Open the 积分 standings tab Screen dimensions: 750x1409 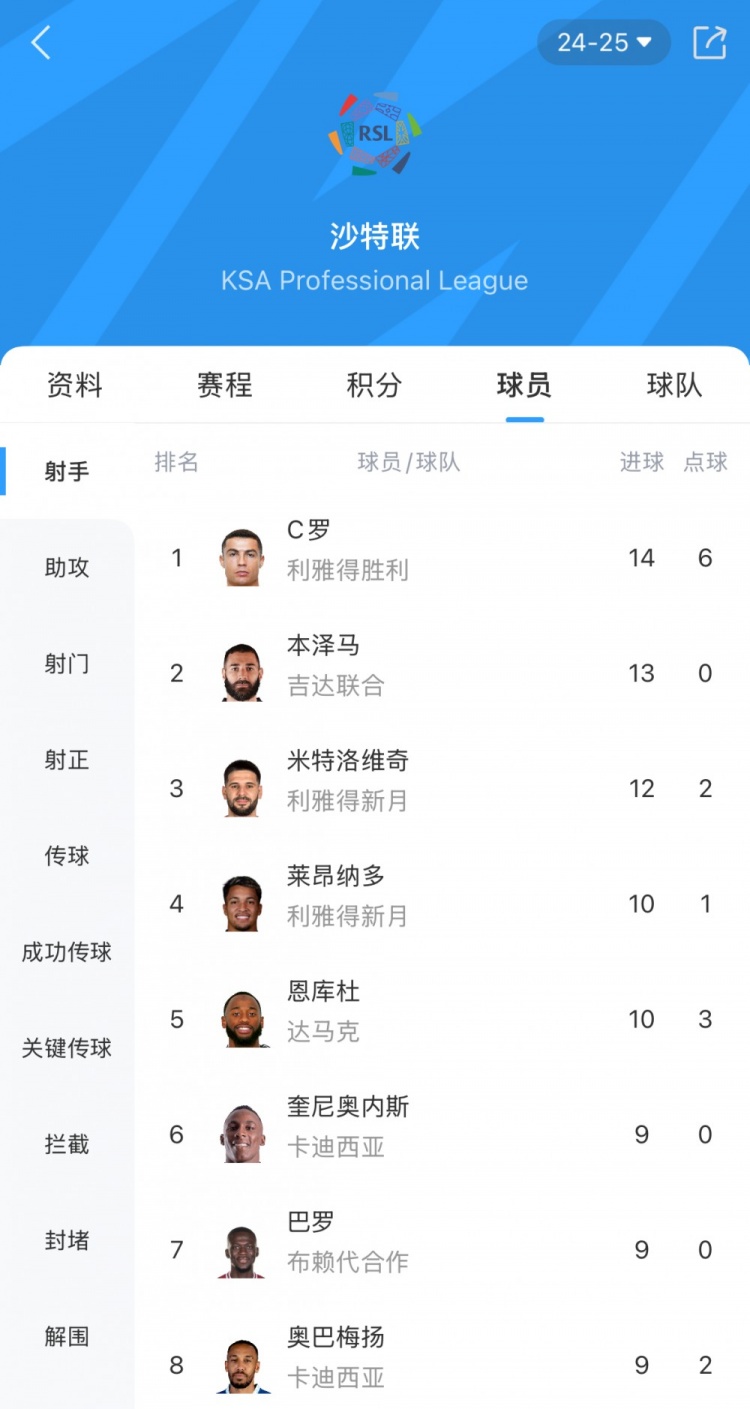pos(375,385)
